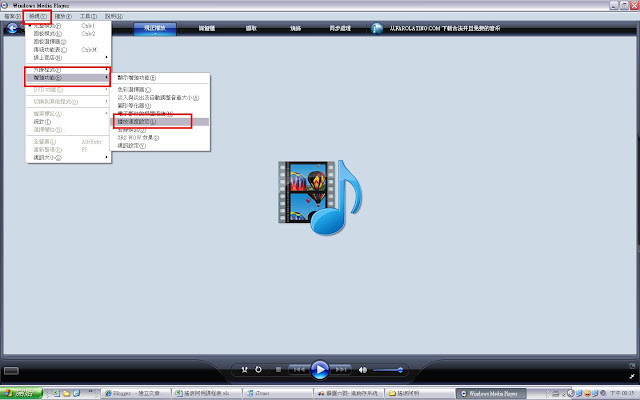Toggle repeat in the playback controls

point(258,370)
